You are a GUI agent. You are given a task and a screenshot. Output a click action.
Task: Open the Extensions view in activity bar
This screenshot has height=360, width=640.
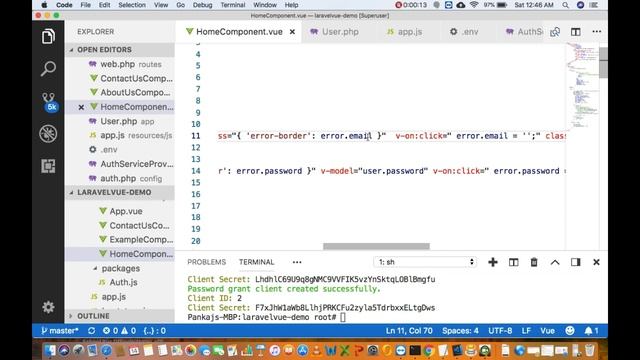point(48,166)
